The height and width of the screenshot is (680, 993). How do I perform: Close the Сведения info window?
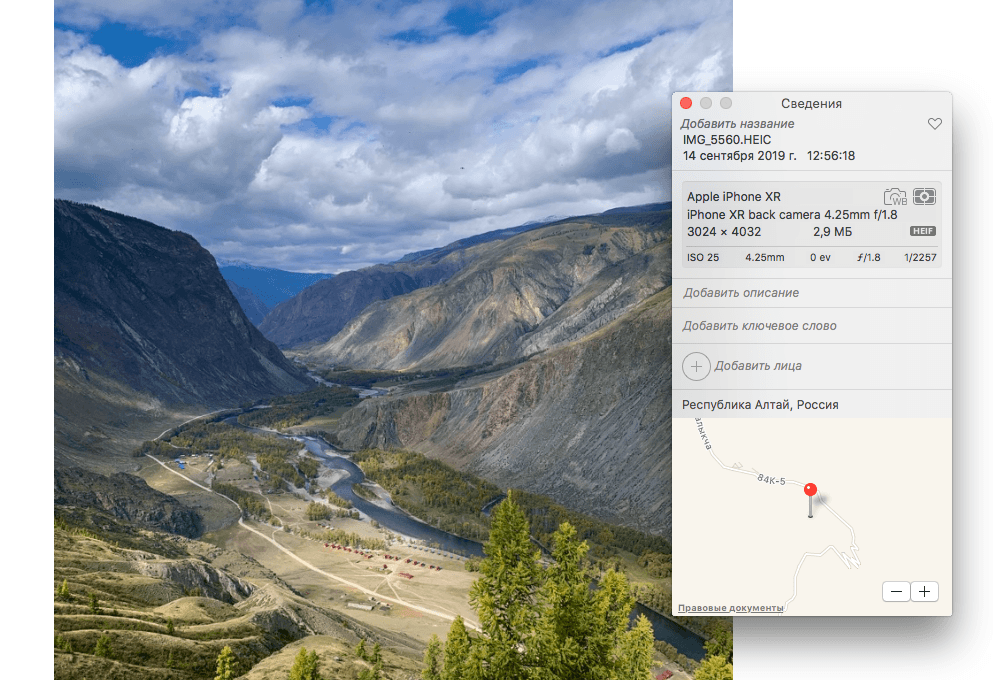(x=686, y=103)
